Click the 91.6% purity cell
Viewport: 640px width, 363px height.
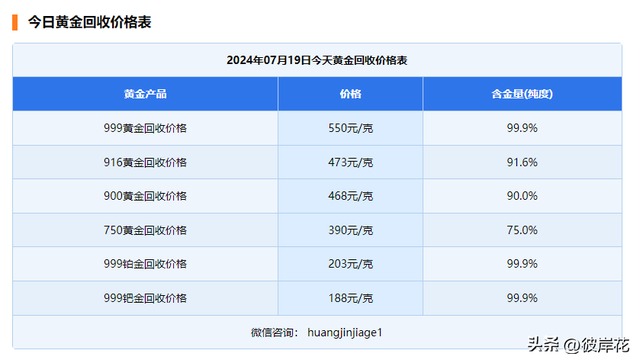tap(522, 163)
